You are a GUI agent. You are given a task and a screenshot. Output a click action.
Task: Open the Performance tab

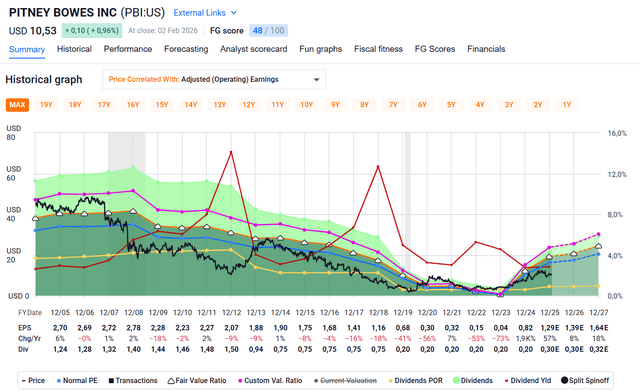pos(128,49)
